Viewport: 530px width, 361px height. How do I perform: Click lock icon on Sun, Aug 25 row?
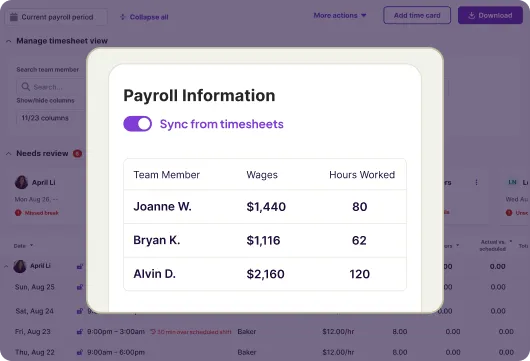click(x=80, y=287)
